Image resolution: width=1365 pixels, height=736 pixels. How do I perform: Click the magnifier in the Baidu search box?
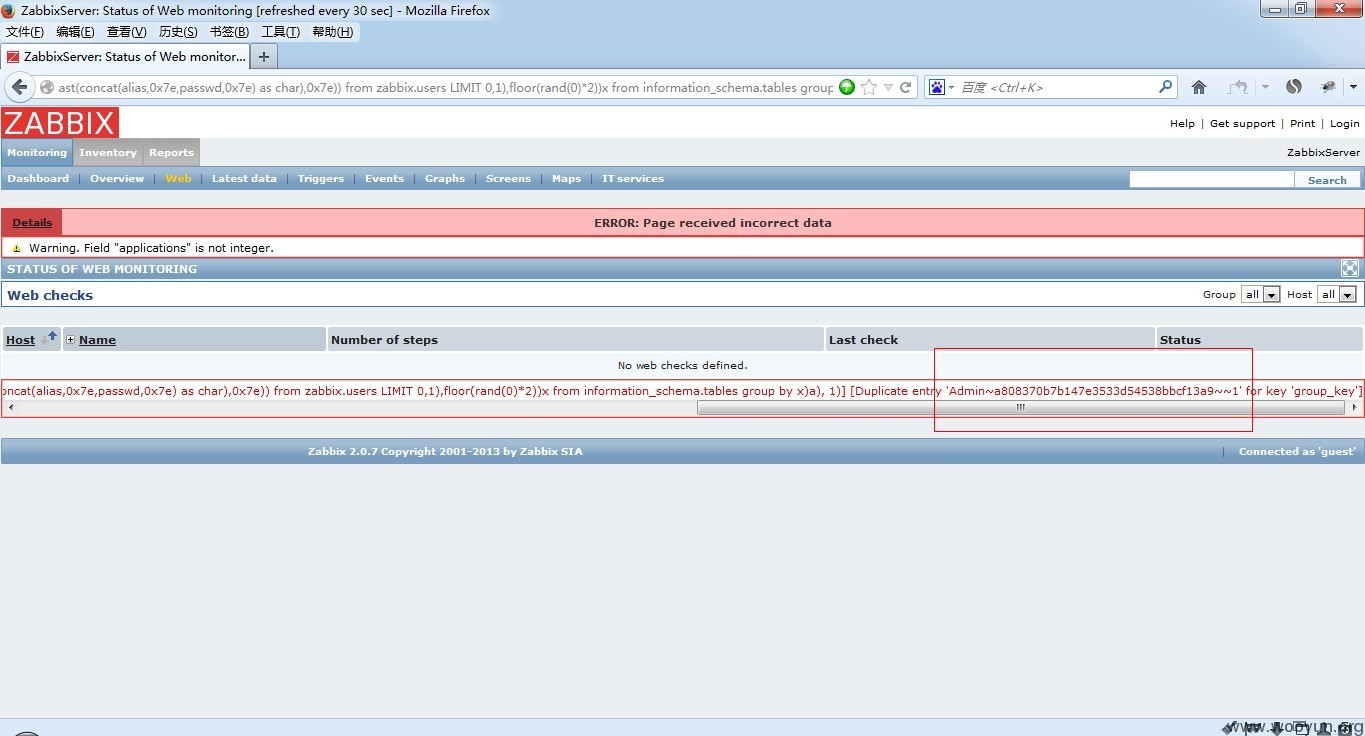[1165, 87]
